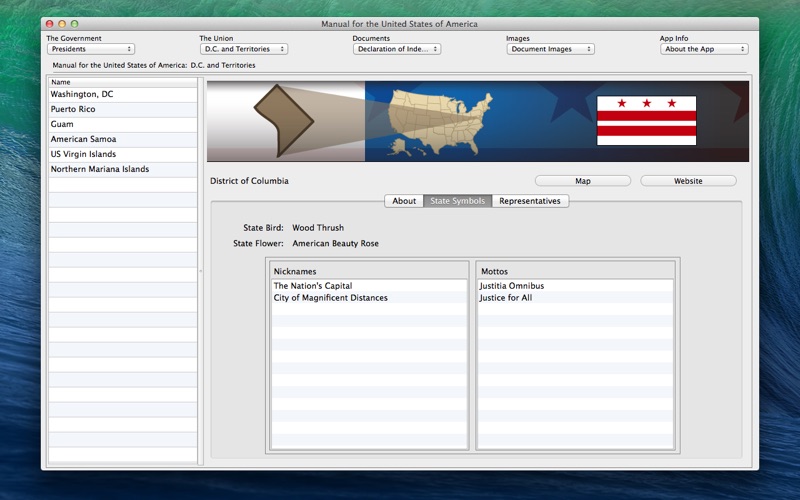The image size is (800, 500).
Task: Expand the D.C. and Territories dropdown
Action: (243, 49)
